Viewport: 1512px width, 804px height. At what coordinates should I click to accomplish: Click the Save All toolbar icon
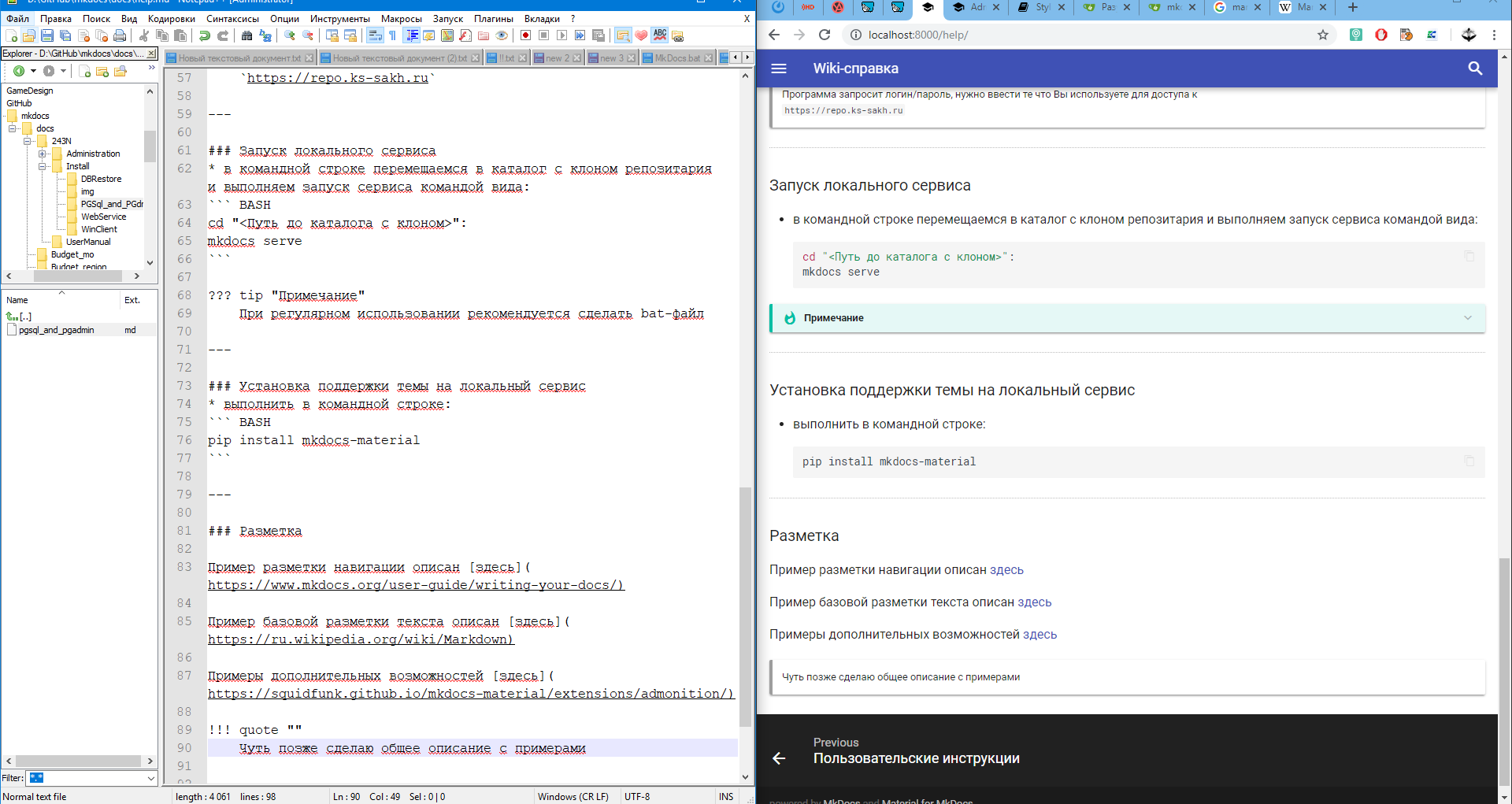click(65, 35)
